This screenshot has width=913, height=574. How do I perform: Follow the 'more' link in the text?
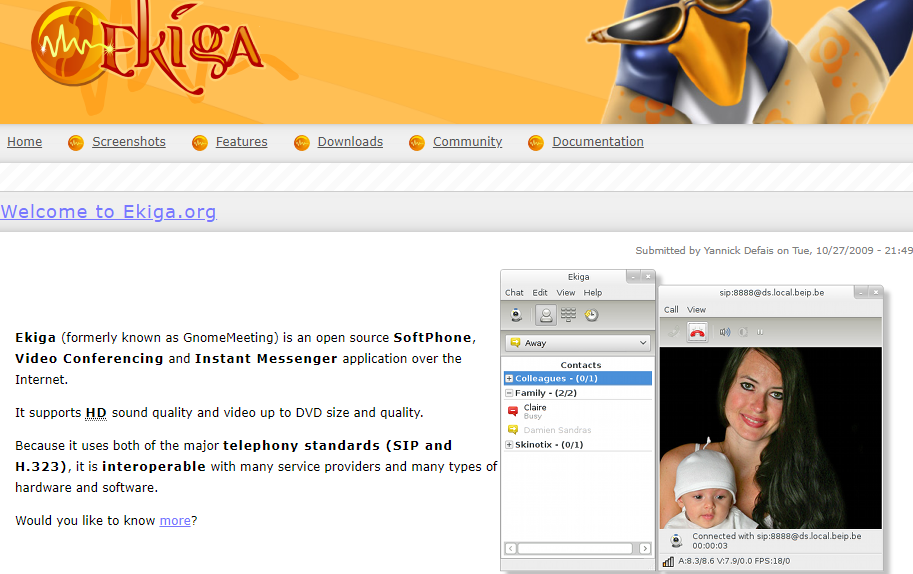pyautogui.click(x=175, y=520)
